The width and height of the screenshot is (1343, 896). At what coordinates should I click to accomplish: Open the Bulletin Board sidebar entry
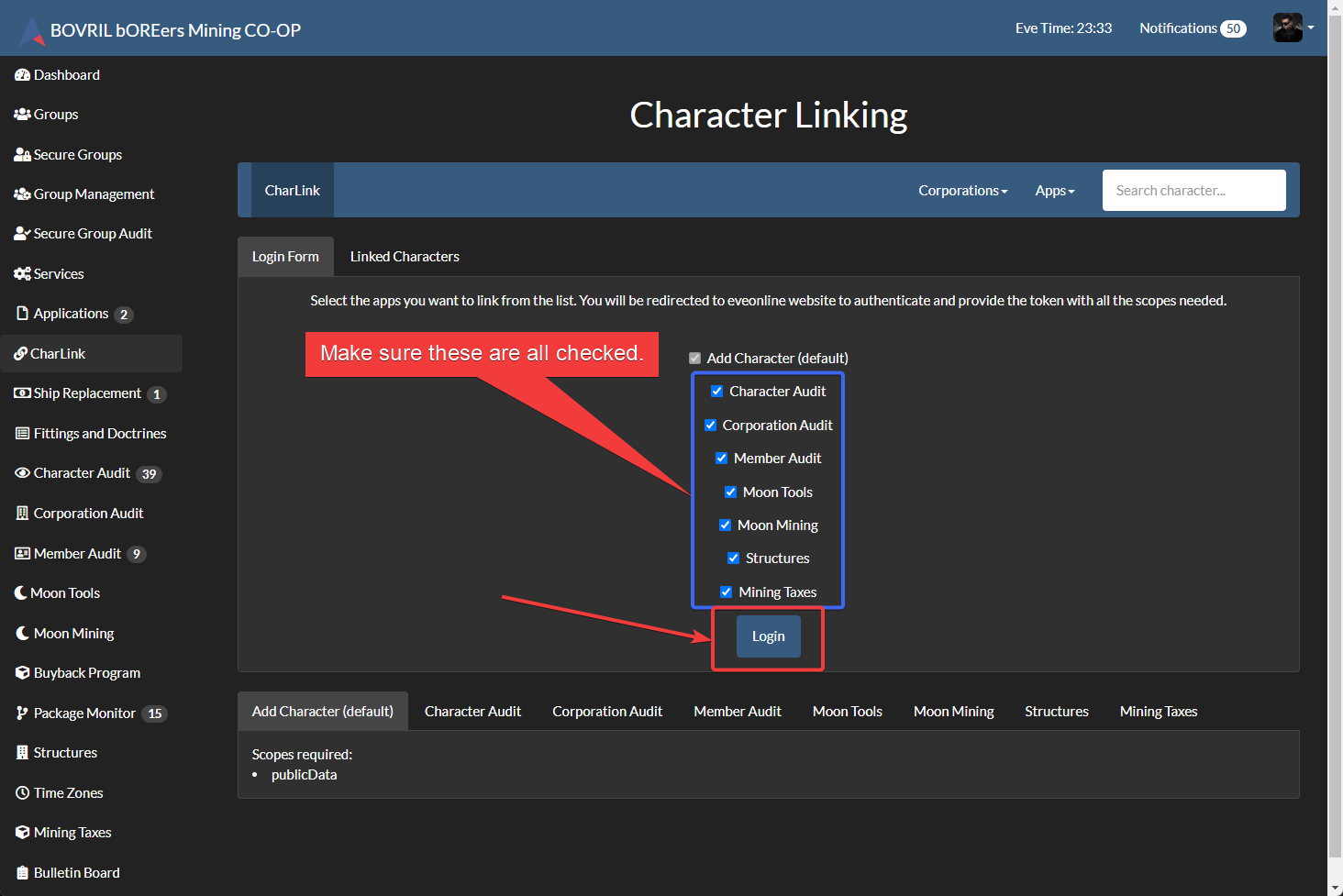pos(77,872)
